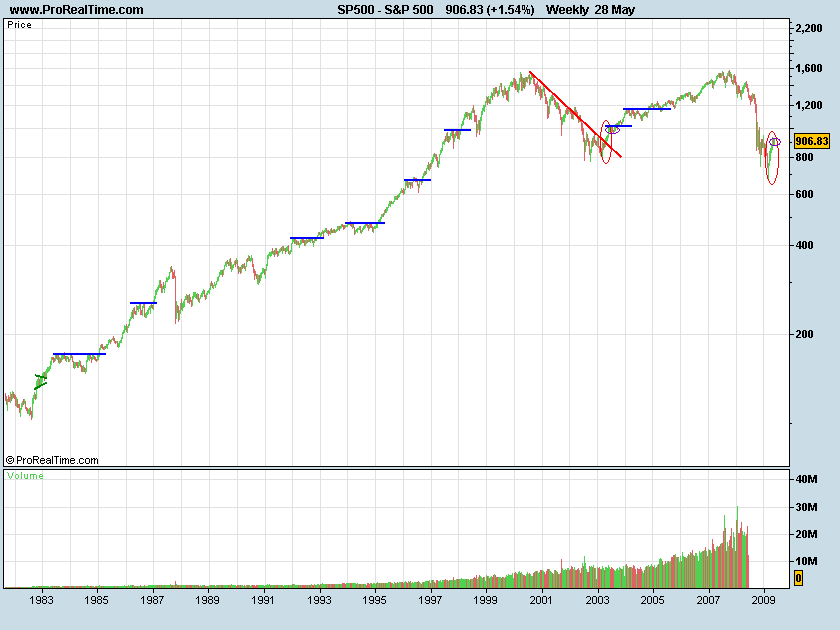Select the blue horizontal line near 1996
This screenshot has height=630, width=840.
[417, 180]
